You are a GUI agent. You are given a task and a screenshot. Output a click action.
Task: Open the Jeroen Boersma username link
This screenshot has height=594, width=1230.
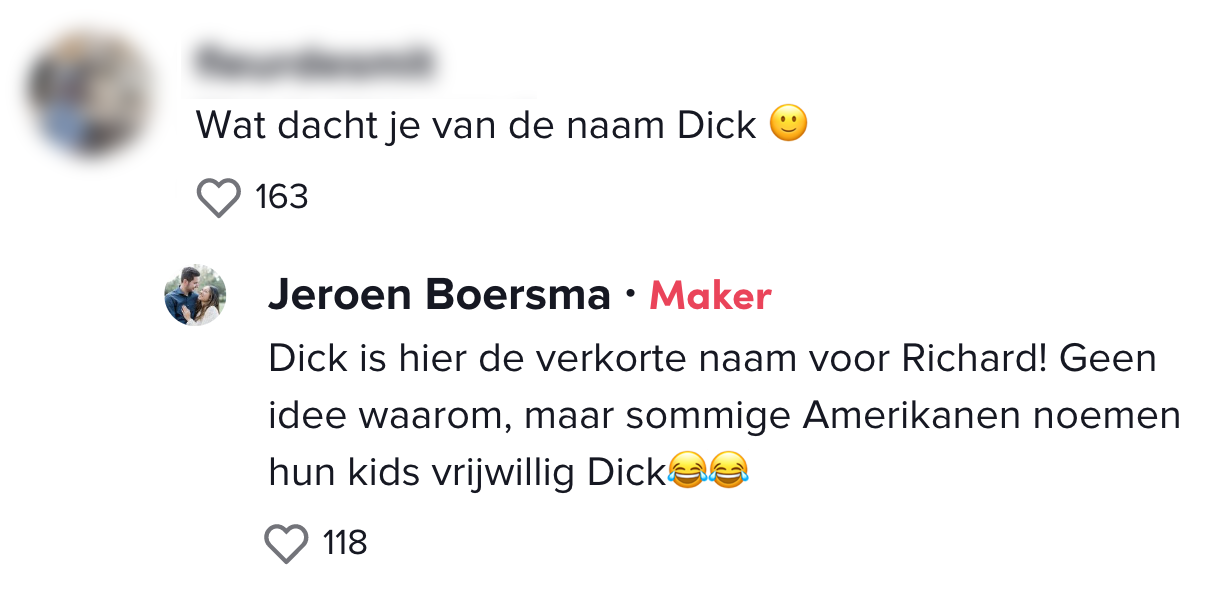pyautogui.click(x=440, y=296)
